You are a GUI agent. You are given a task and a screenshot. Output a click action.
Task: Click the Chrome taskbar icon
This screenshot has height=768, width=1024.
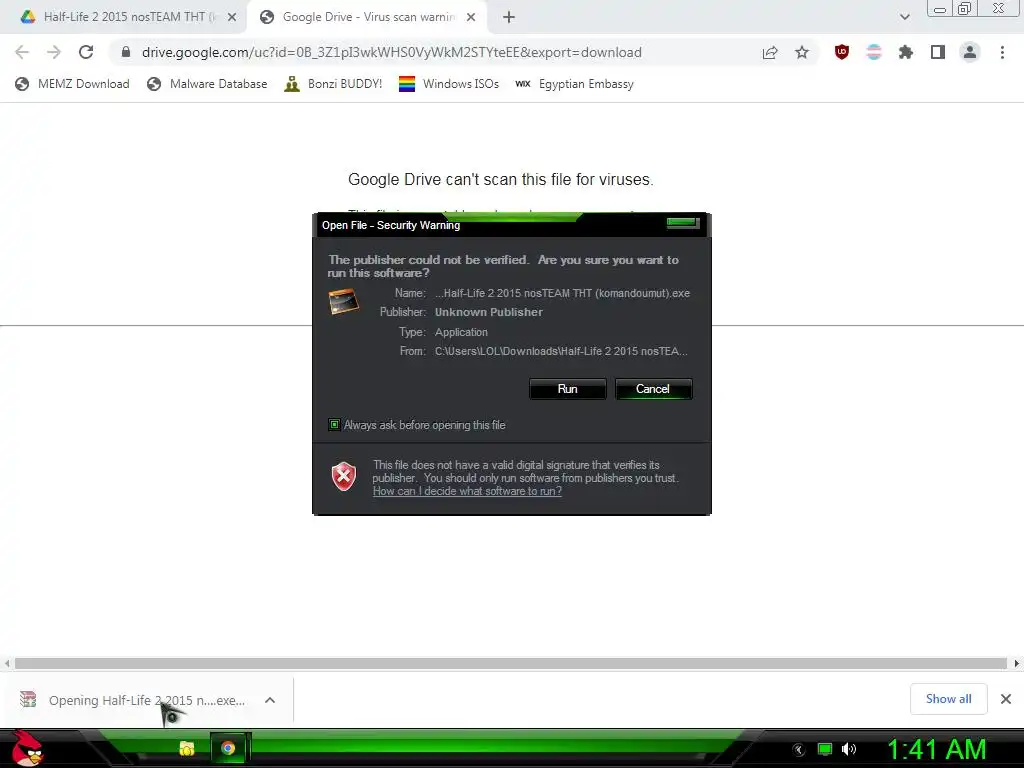(228, 748)
